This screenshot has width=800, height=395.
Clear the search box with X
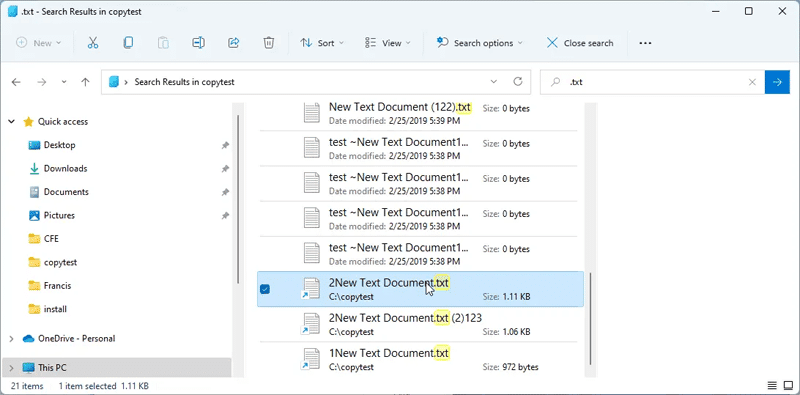752,82
